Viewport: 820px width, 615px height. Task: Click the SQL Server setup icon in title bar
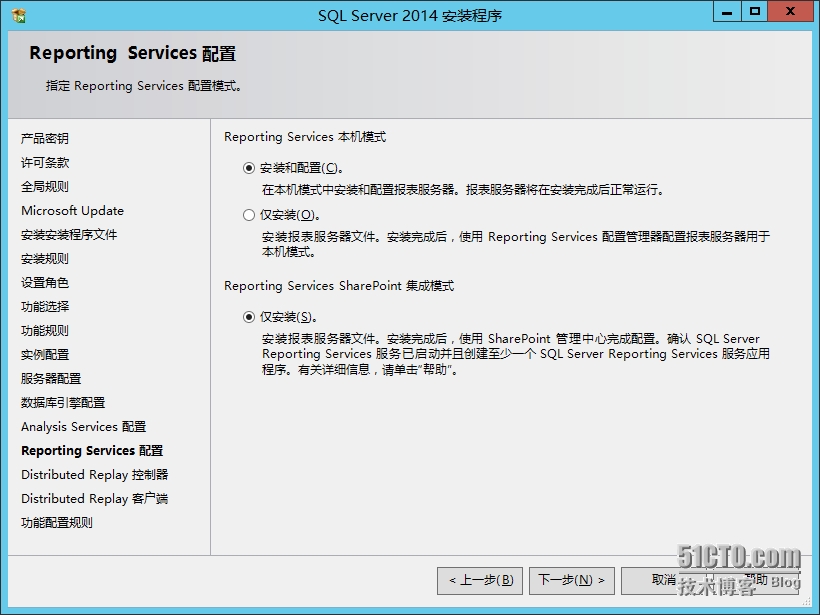coord(19,15)
